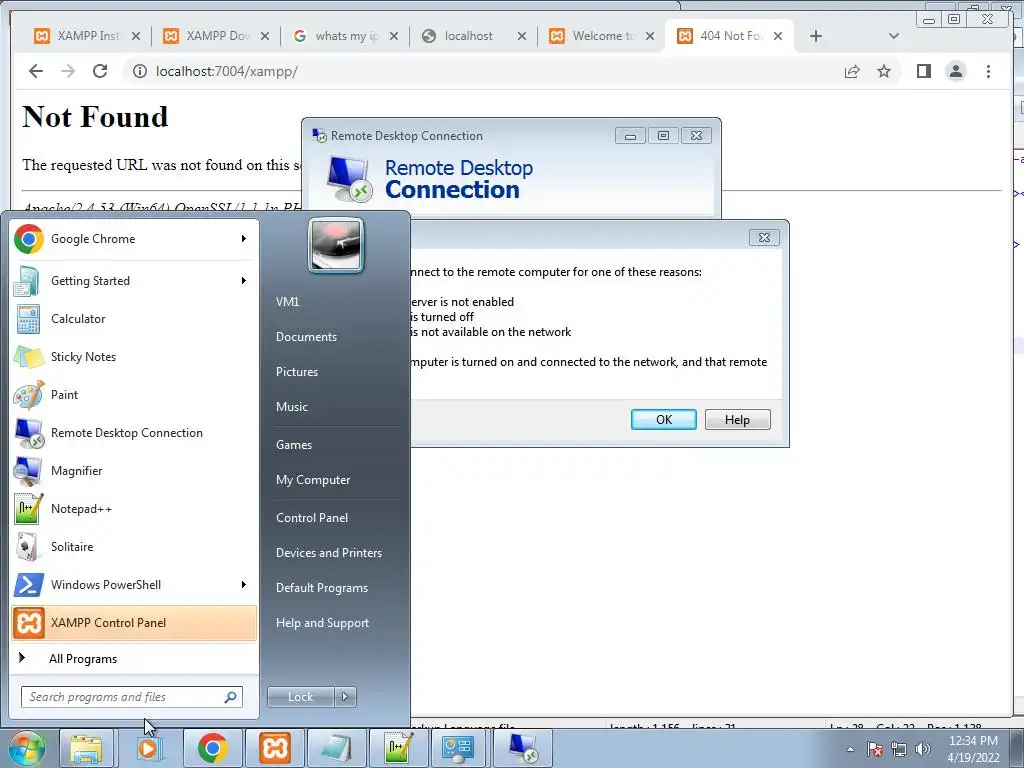Launch Getting Started from Start menu

pyautogui.click(x=134, y=281)
